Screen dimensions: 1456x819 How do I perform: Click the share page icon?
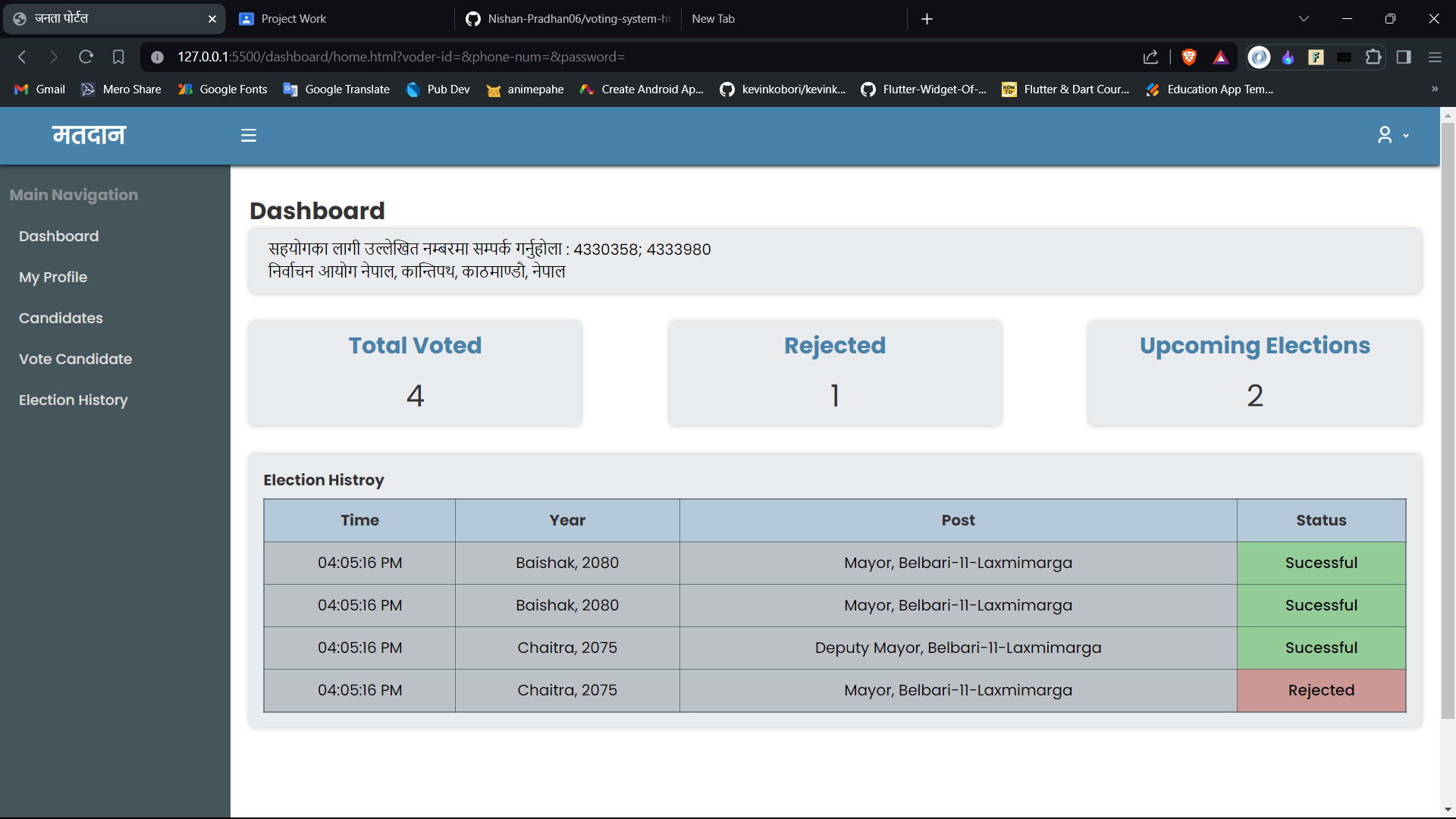1150,57
